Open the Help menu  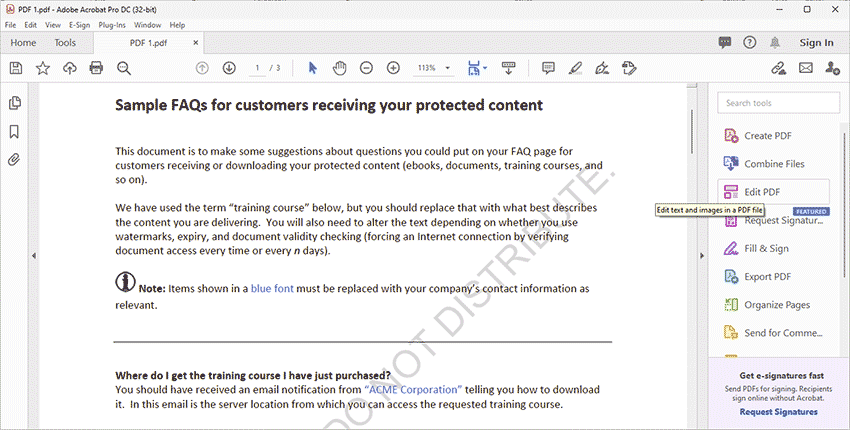(x=177, y=25)
